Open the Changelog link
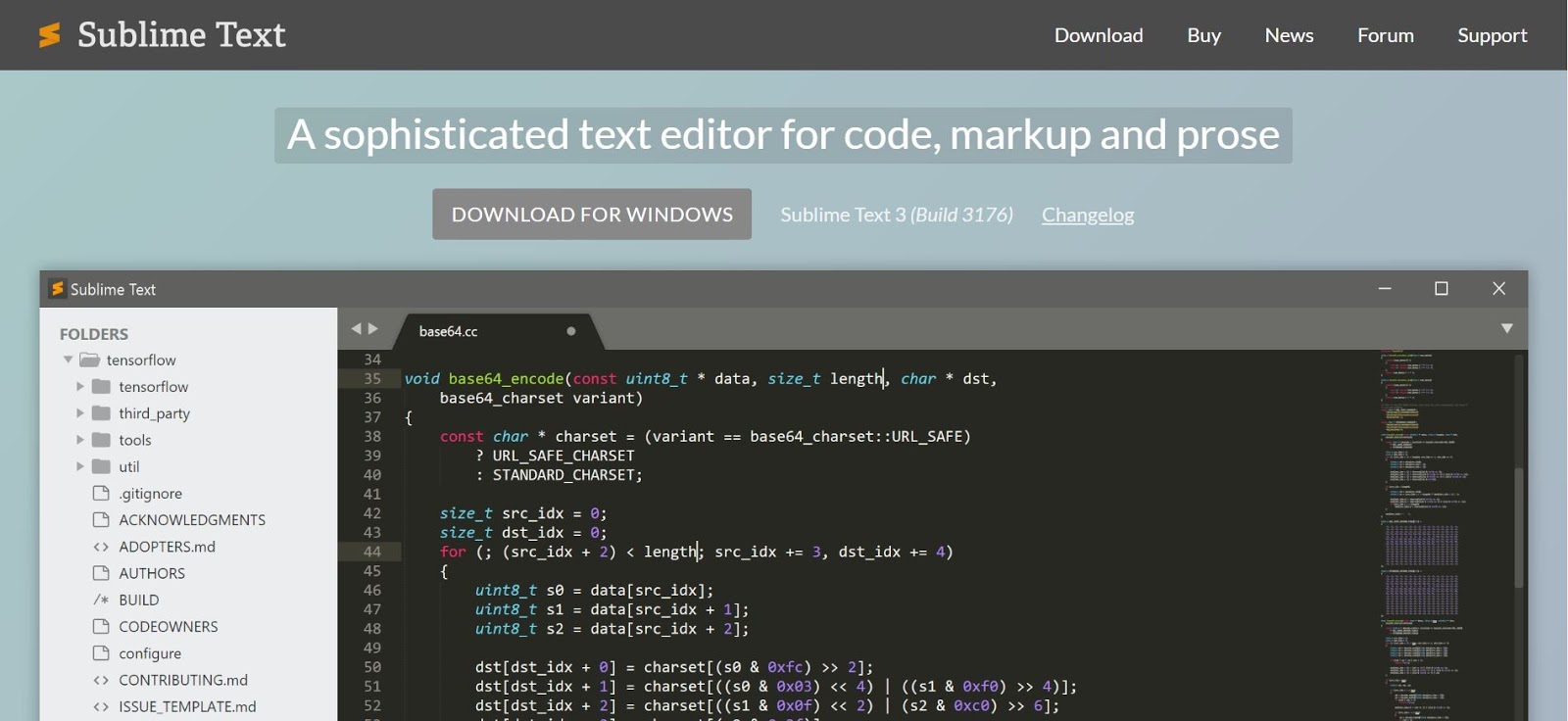Viewport: 1568px width, 721px height. coord(1088,215)
